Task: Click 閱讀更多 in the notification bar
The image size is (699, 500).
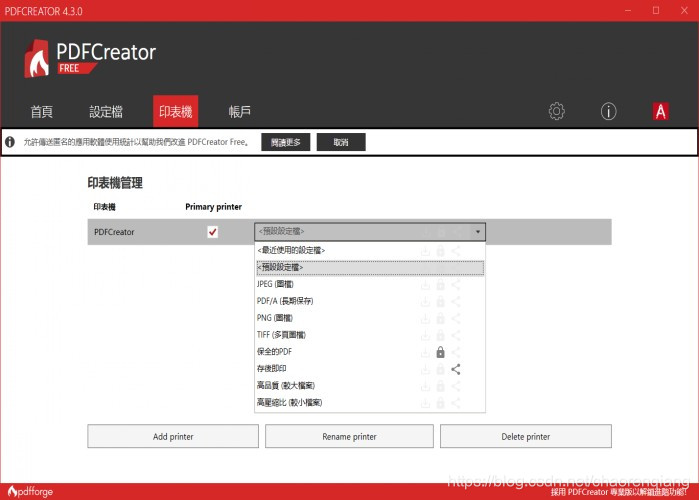Action: [285, 142]
